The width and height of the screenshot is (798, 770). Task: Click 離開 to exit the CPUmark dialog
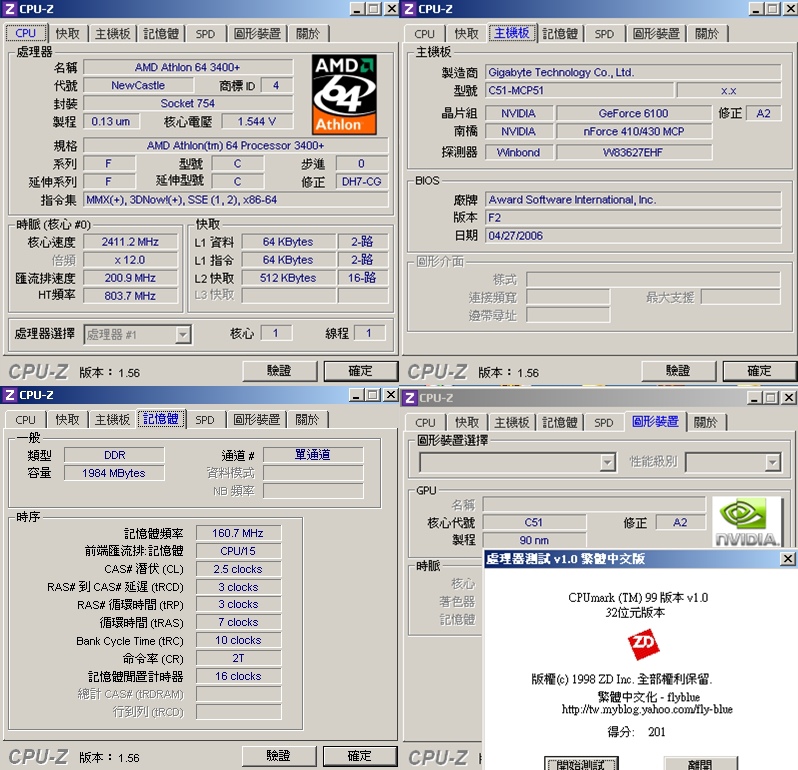pos(701,763)
